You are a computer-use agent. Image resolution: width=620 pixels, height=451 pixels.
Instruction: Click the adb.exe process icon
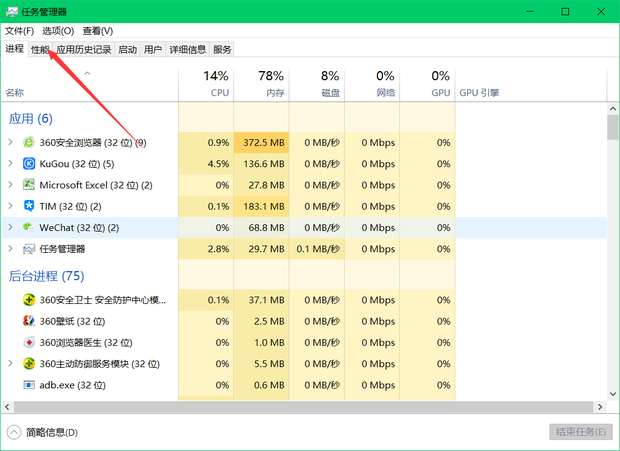click(29, 385)
